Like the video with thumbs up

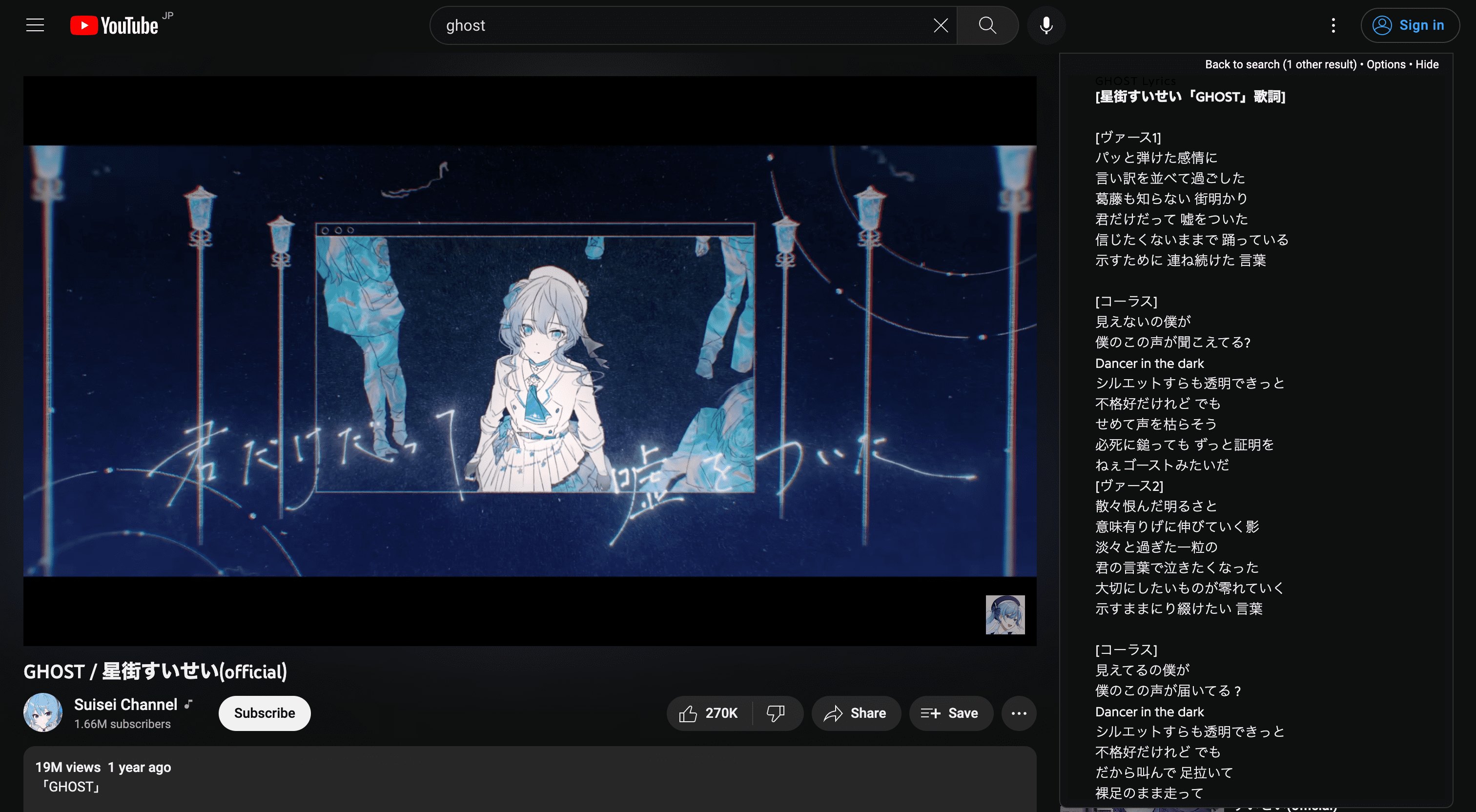pos(708,713)
